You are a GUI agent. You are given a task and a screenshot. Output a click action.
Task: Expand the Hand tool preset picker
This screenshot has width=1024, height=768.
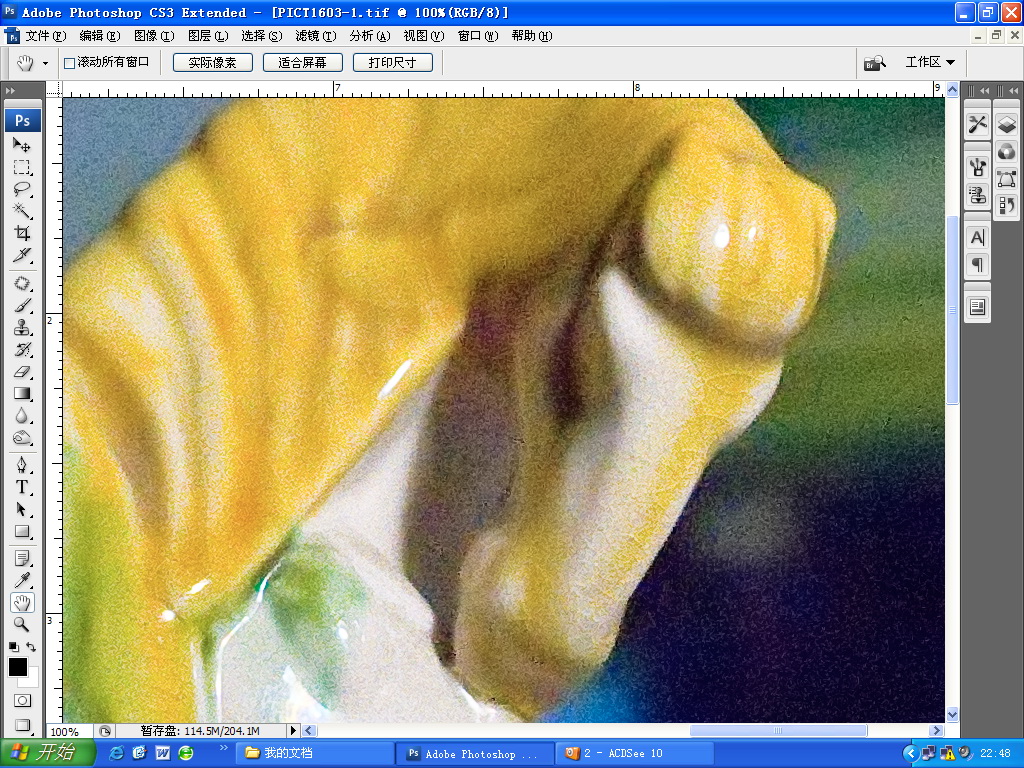click(45, 63)
